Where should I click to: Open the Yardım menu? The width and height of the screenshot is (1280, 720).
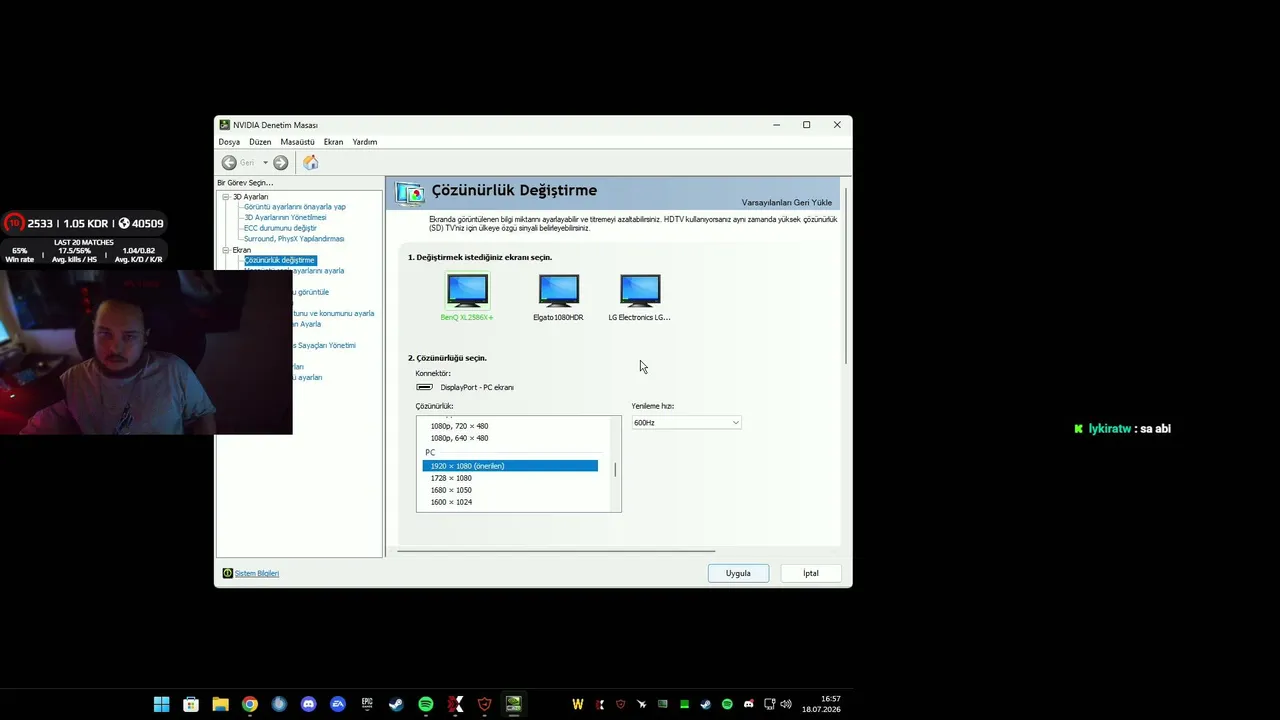click(x=364, y=142)
